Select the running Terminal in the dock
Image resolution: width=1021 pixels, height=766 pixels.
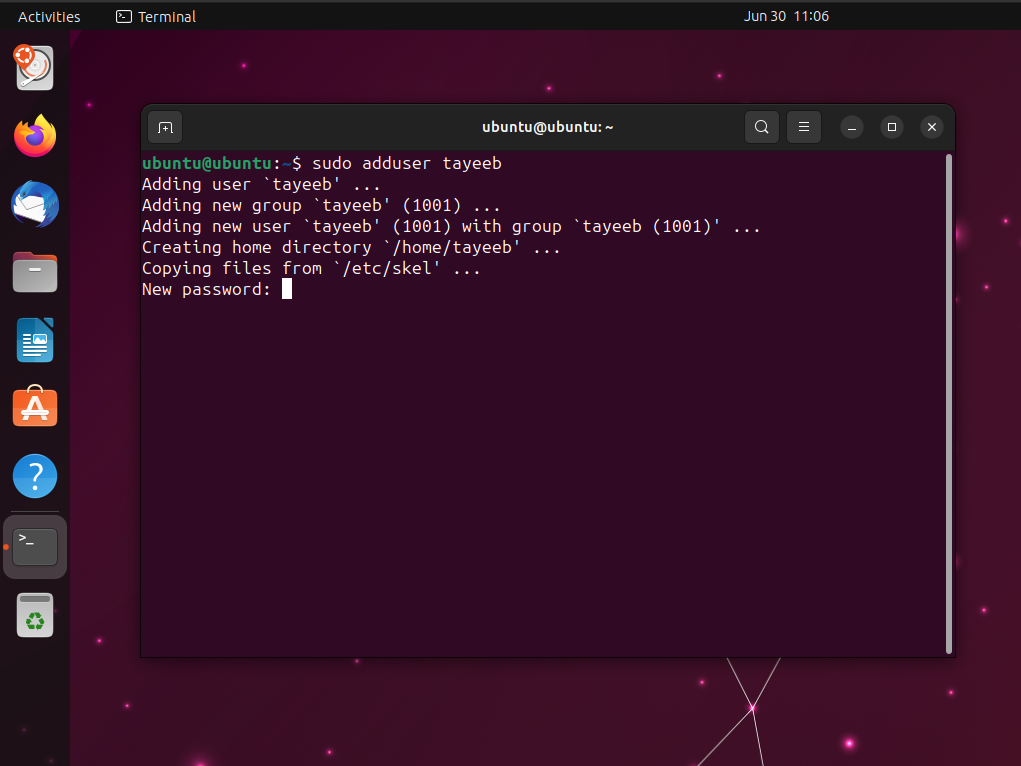point(34,546)
